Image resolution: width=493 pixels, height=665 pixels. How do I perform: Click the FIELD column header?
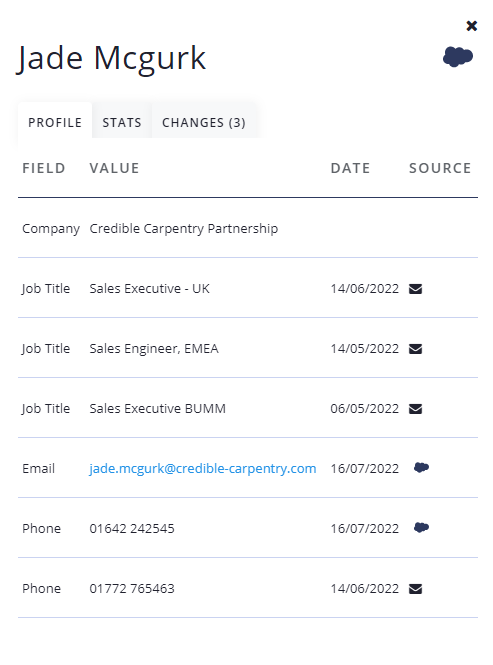tap(44, 168)
